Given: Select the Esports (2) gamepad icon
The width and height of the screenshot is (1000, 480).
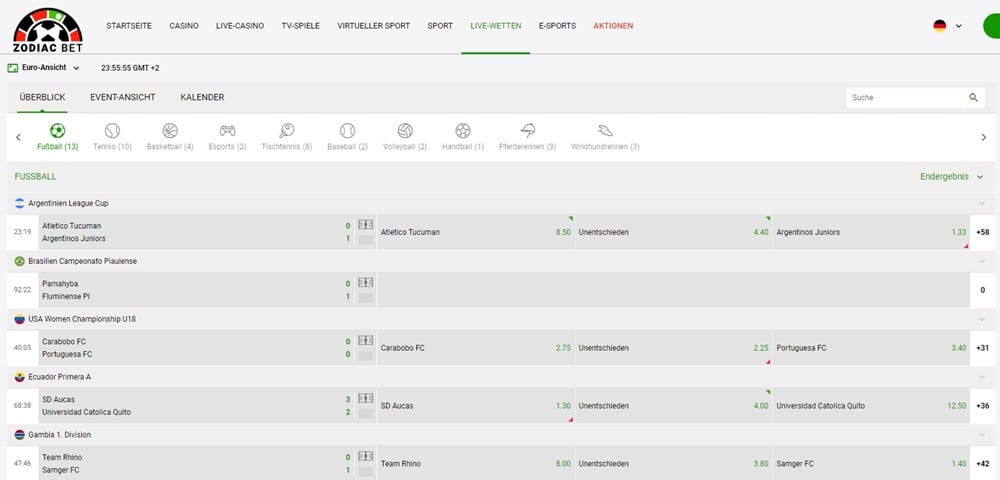Looking at the screenshot, I should pos(227,131).
